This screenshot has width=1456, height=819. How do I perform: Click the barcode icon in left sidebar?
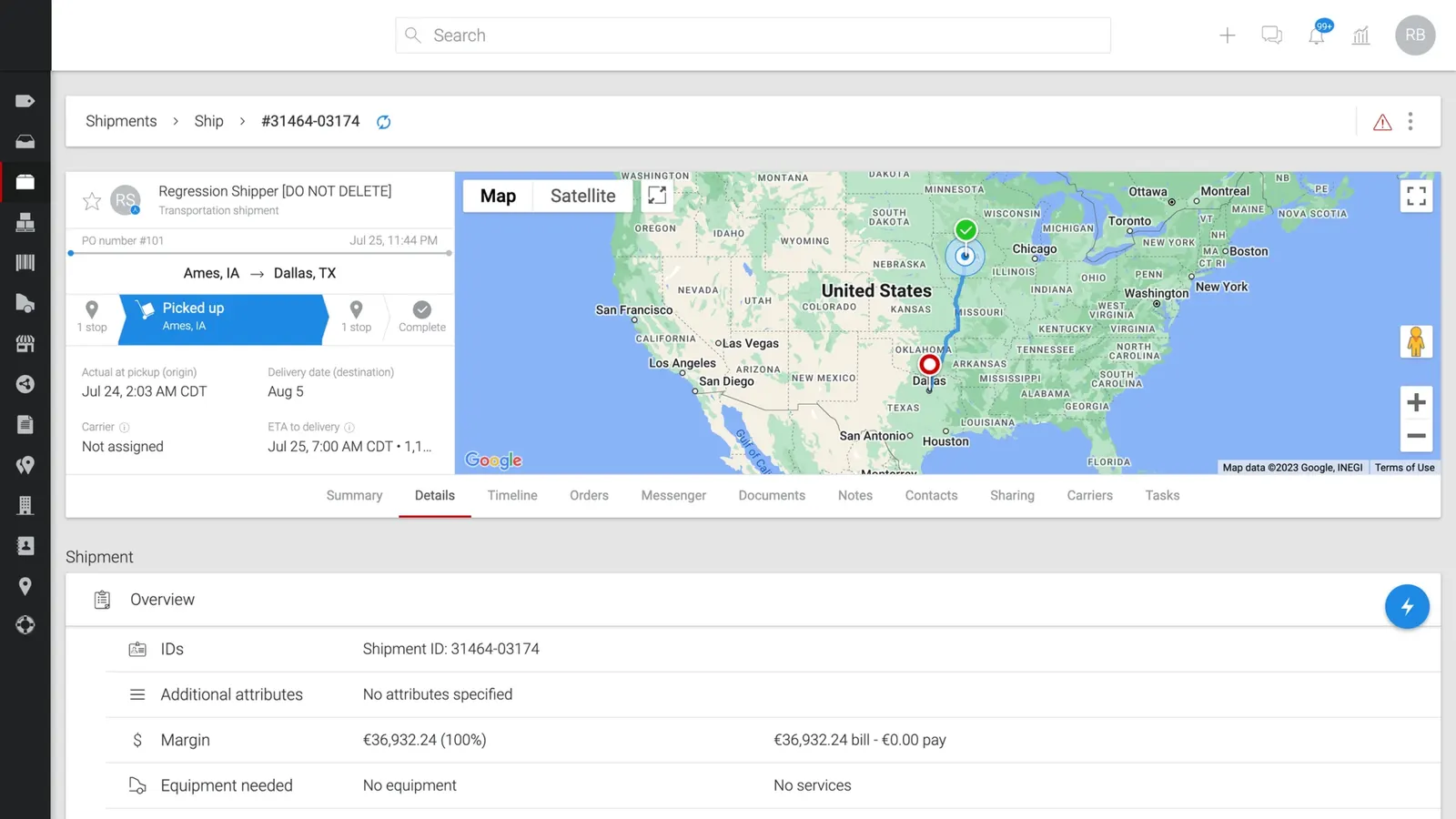pyautogui.click(x=25, y=263)
